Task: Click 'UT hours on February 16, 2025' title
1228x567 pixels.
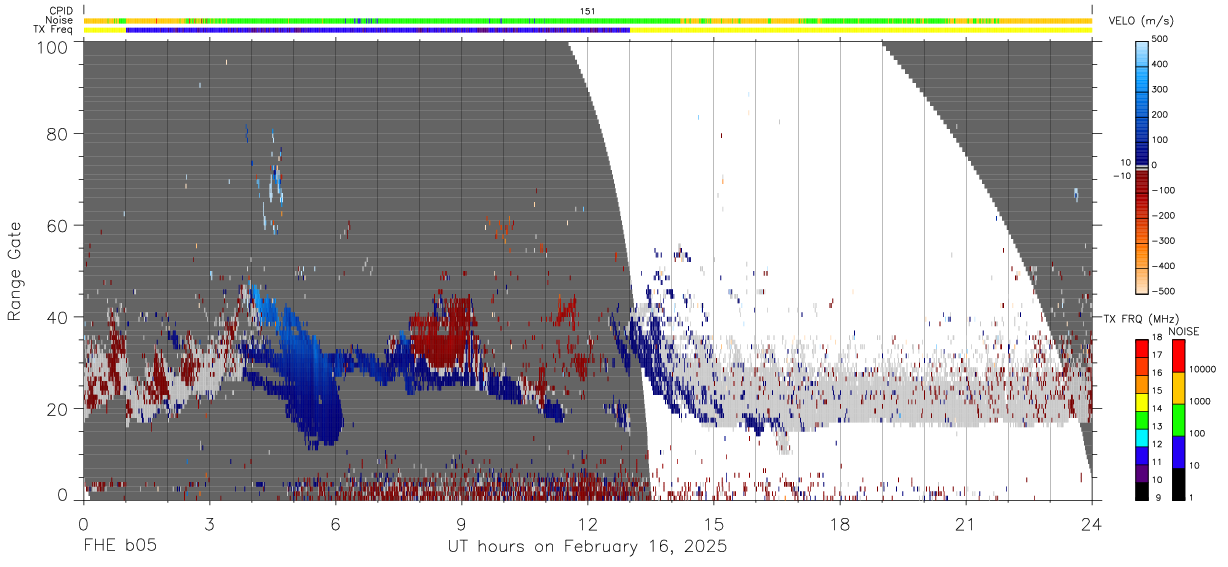Action: click(x=587, y=548)
